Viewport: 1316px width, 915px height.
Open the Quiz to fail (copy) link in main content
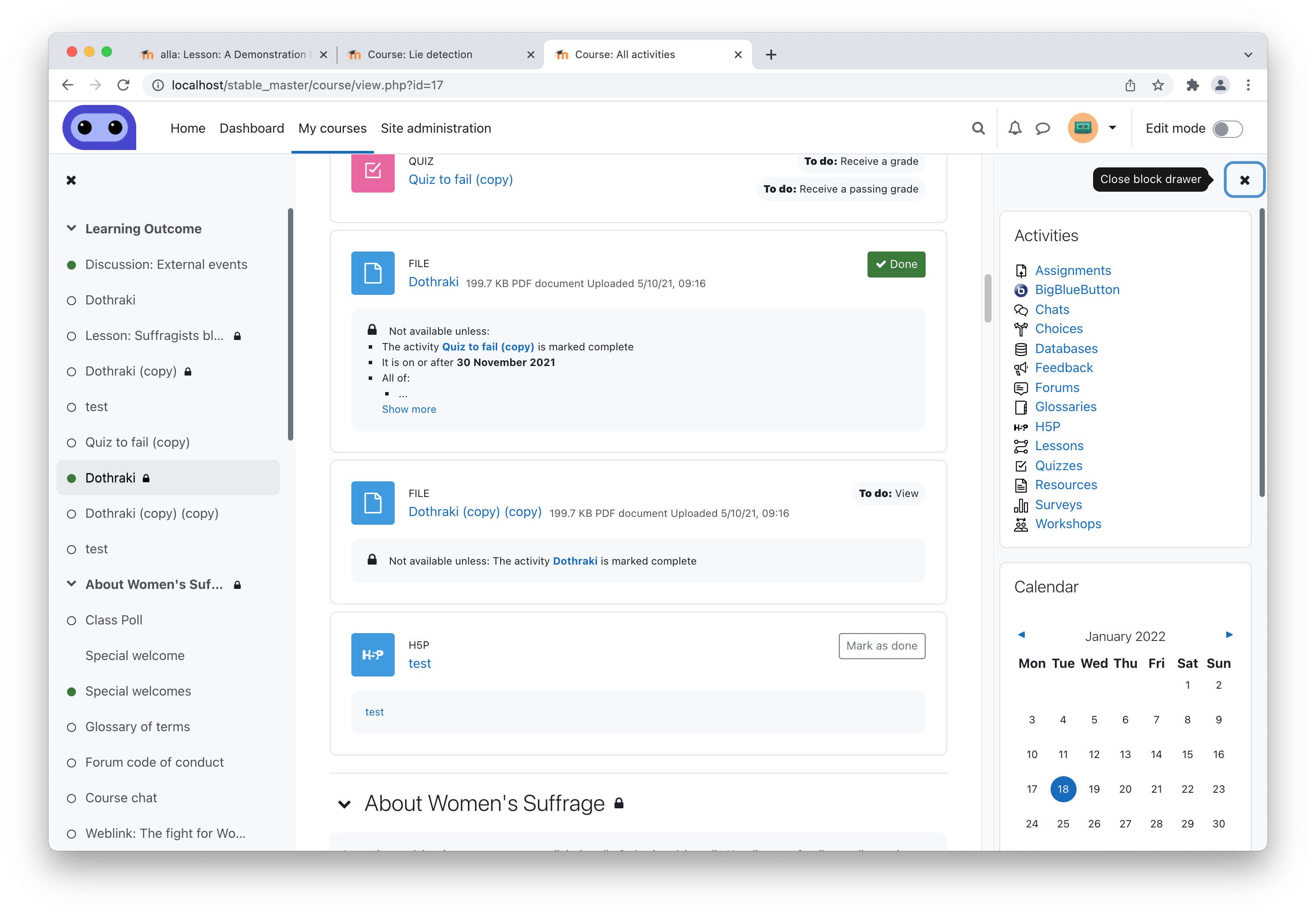460,180
